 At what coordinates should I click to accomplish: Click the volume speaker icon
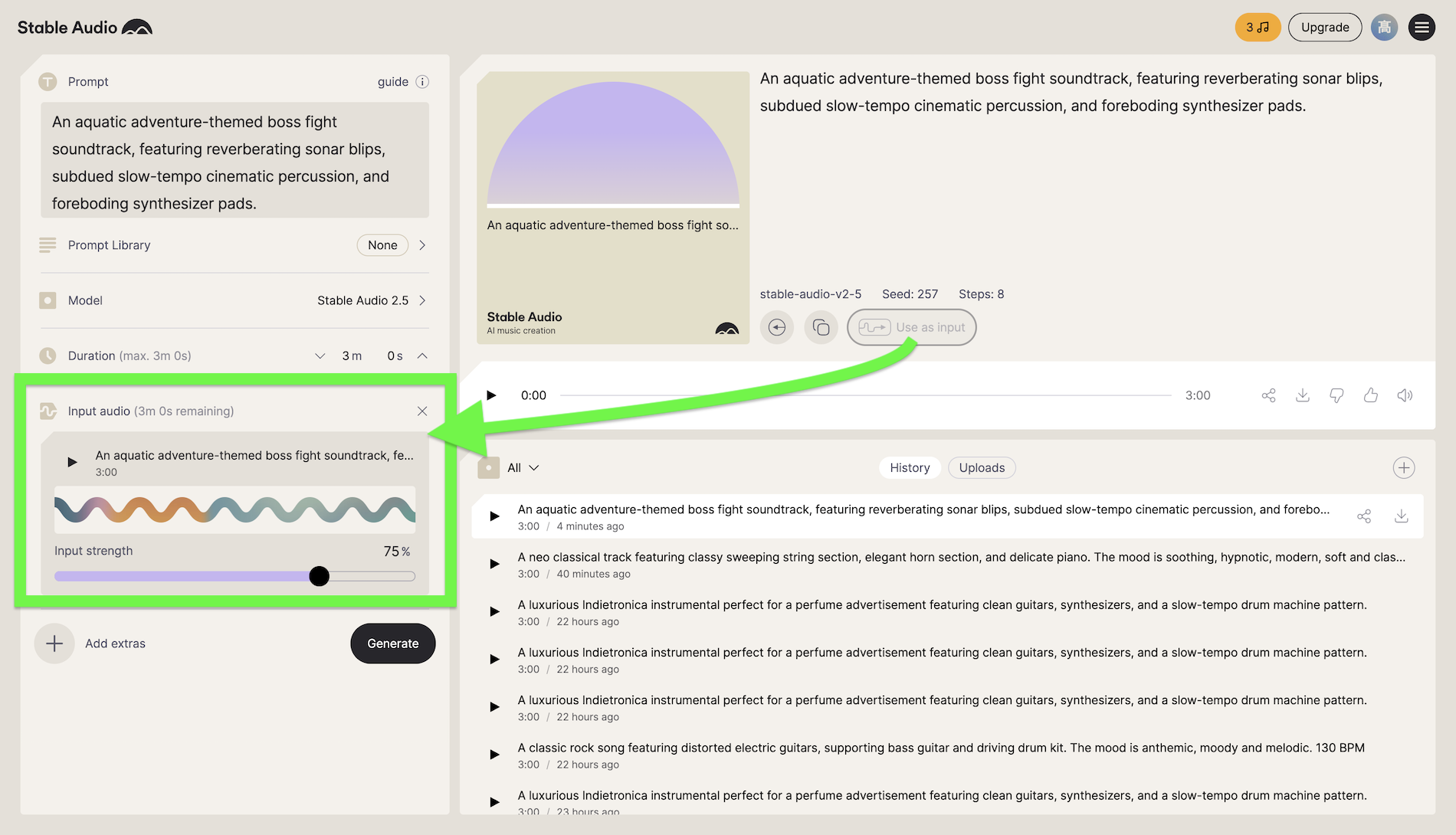(1404, 395)
